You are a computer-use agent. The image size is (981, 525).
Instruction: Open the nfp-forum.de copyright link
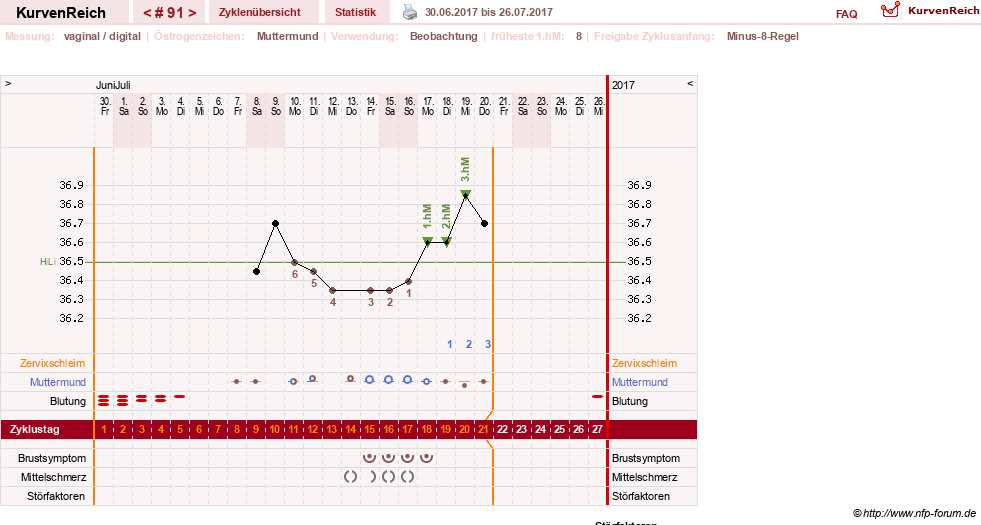click(x=915, y=513)
